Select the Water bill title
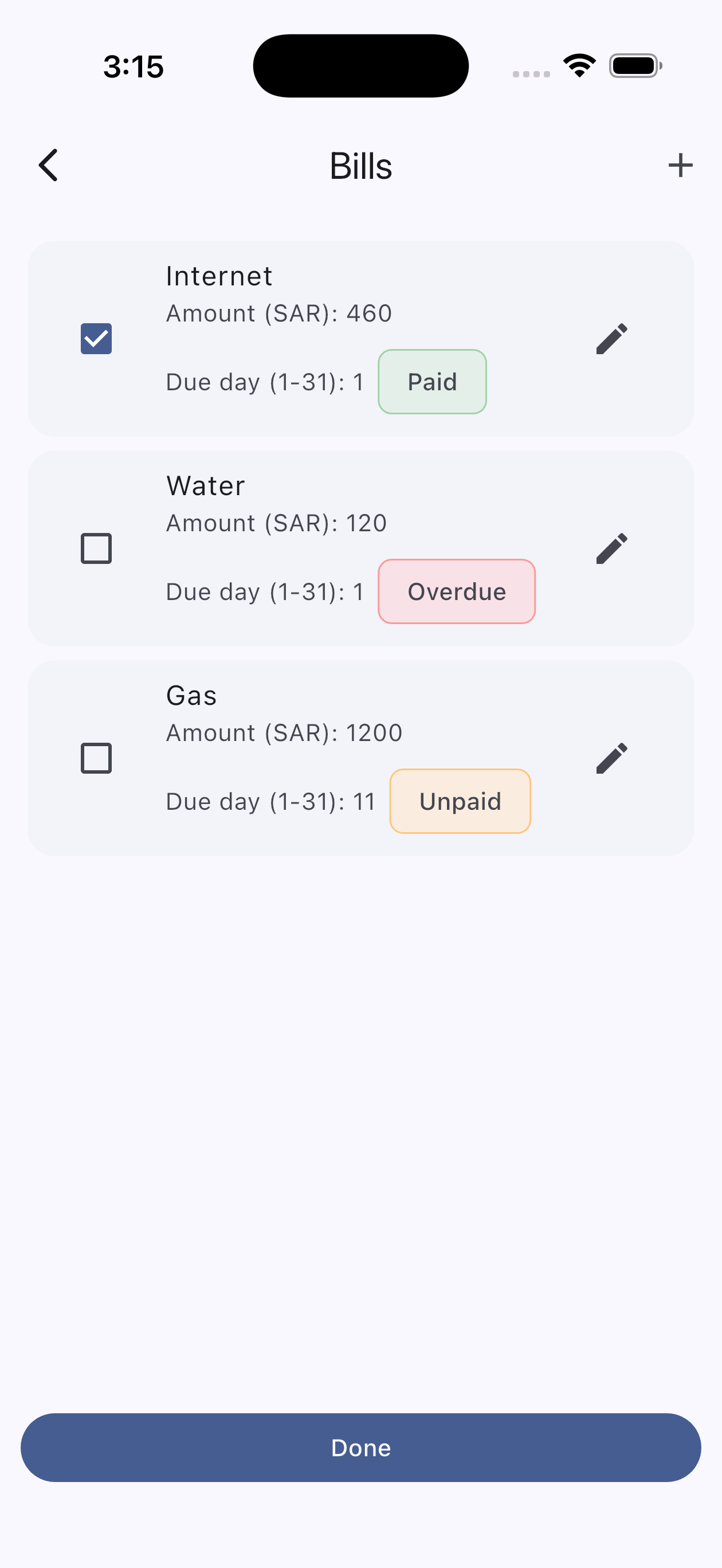722x1568 pixels. tap(206, 486)
